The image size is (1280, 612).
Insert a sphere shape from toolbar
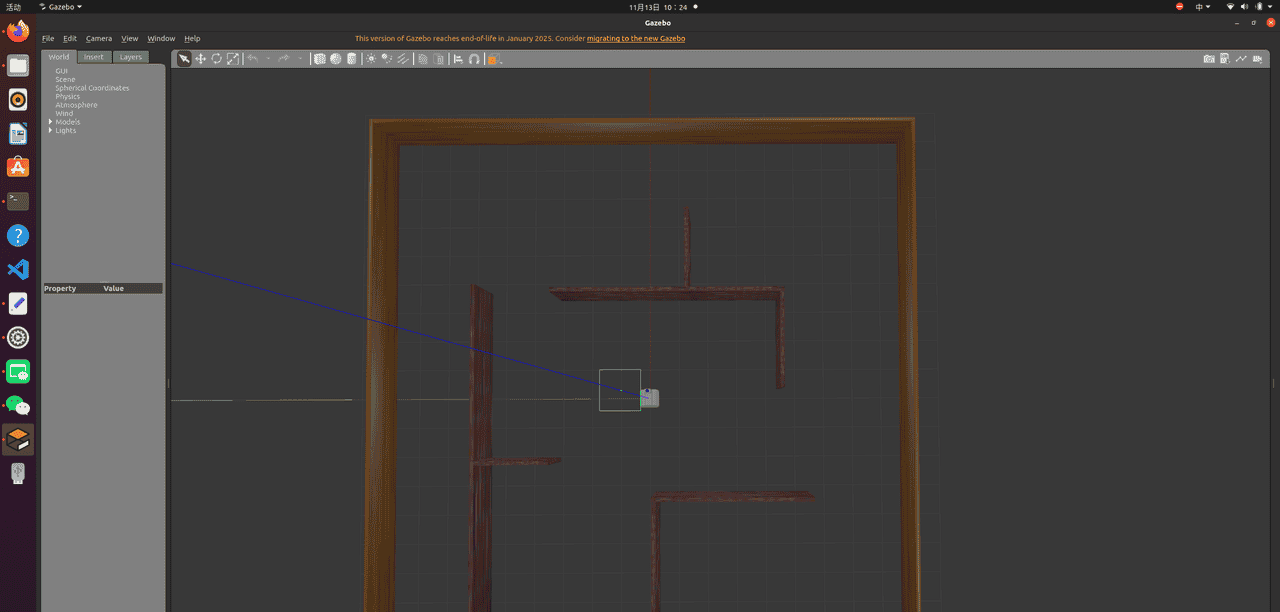pos(335,59)
